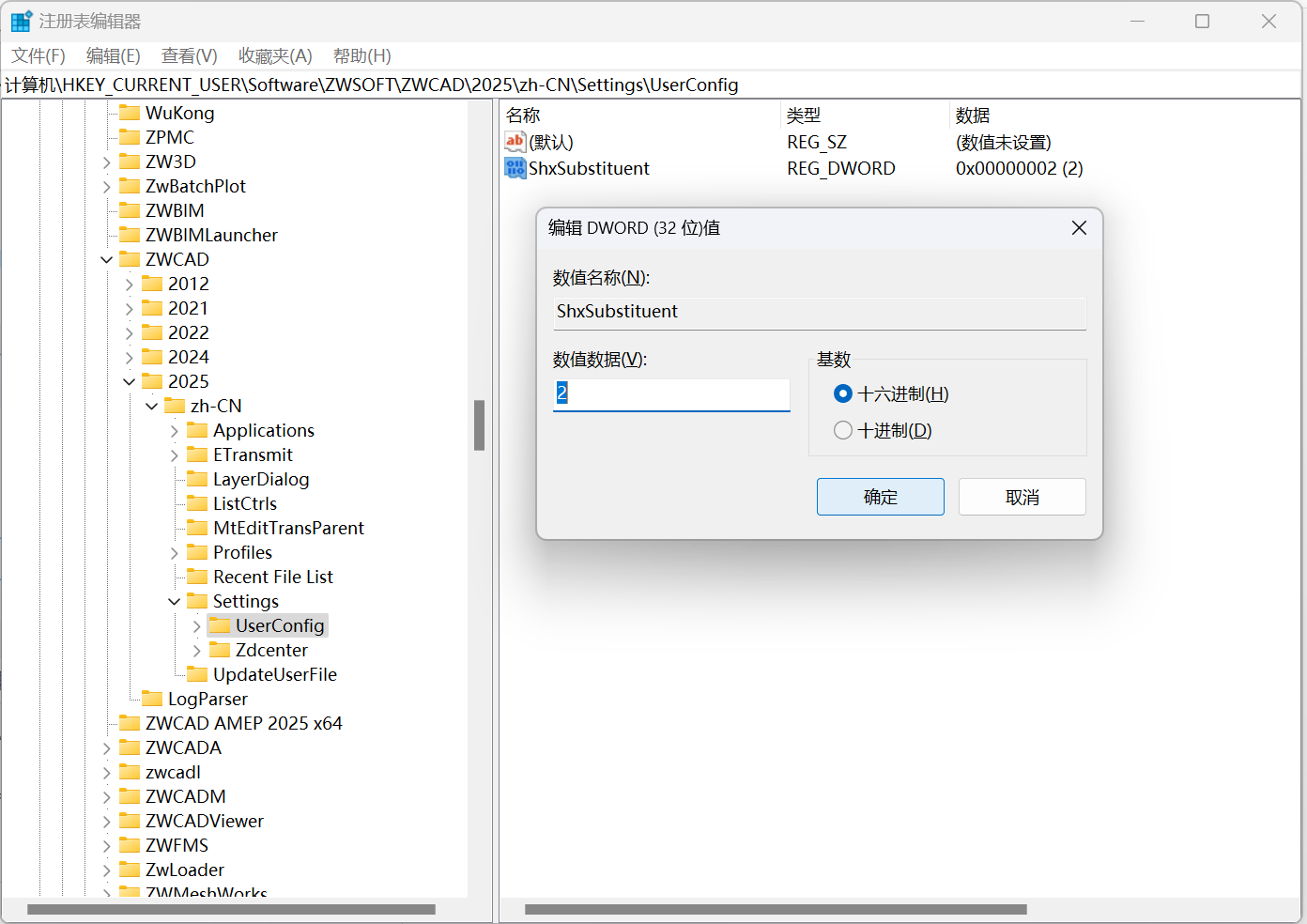Click the ListCtrls folder icon

(197, 503)
